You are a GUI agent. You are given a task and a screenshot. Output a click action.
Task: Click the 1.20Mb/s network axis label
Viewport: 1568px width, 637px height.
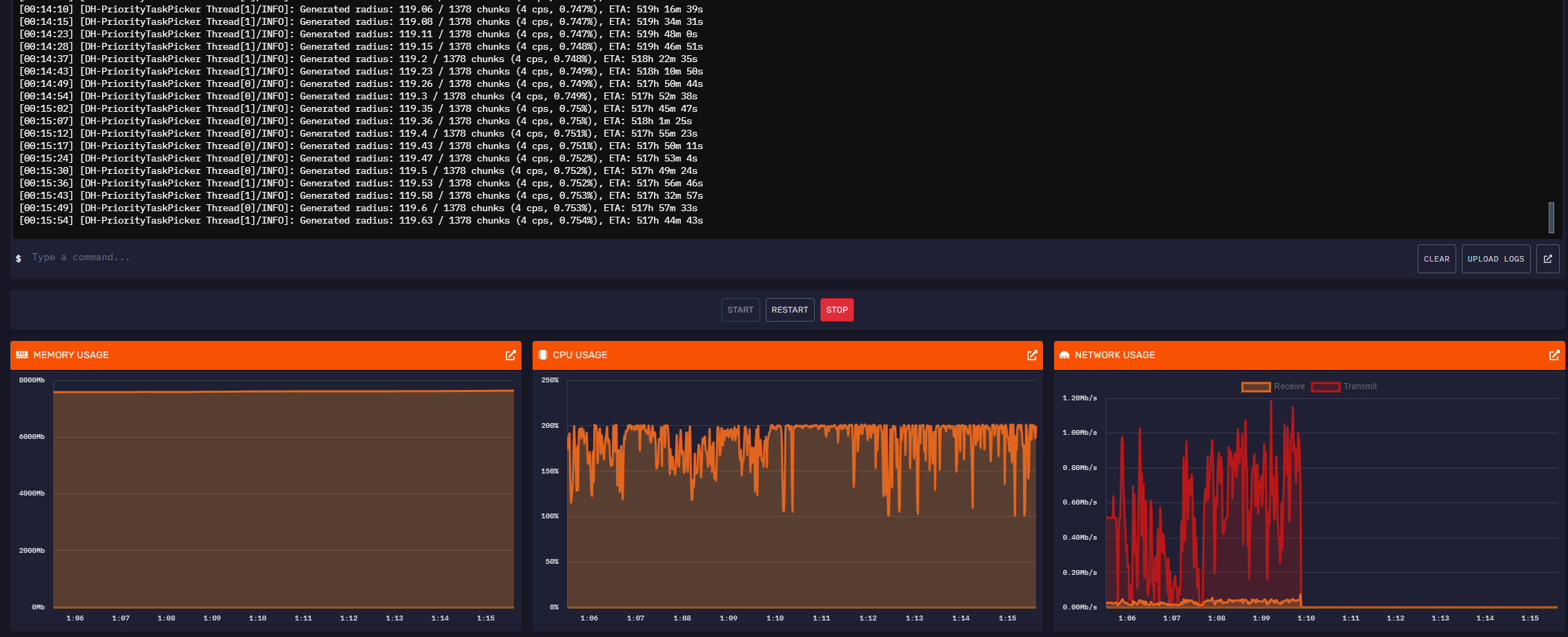tap(1080, 398)
